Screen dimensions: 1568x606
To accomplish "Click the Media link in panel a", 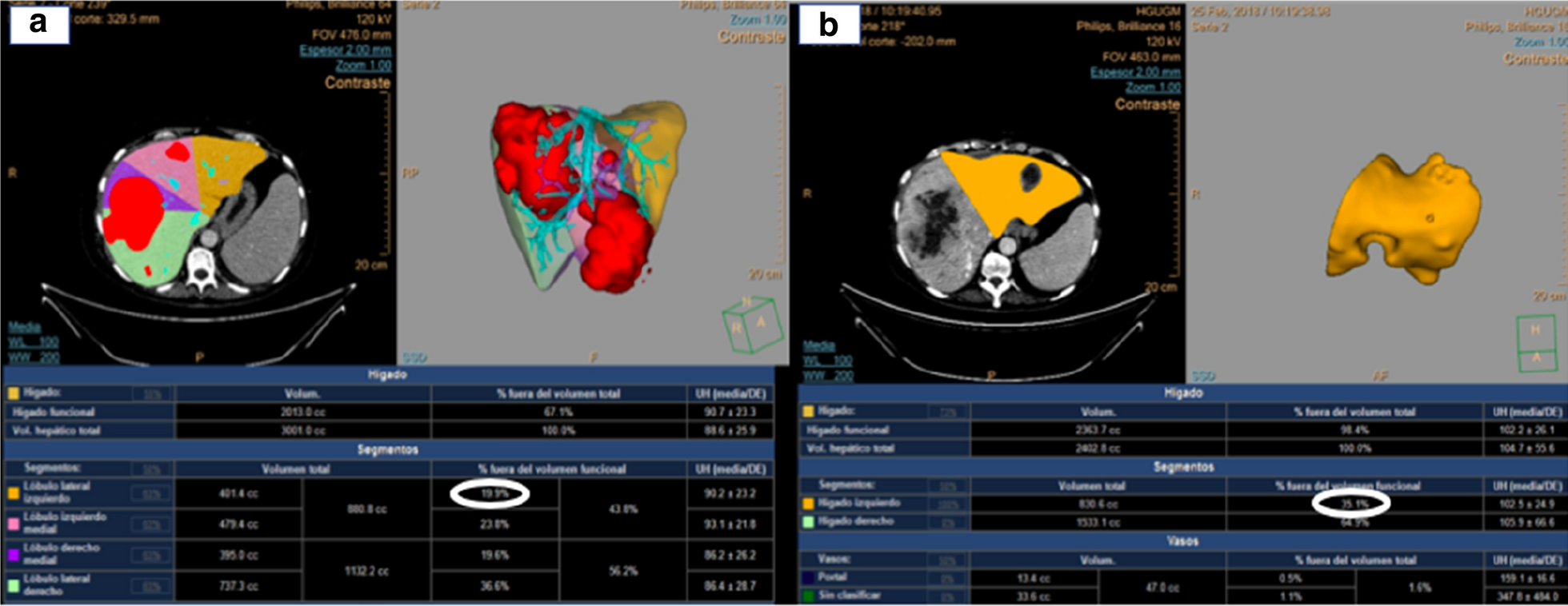I will pyautogui.click(x=24, y=326).
